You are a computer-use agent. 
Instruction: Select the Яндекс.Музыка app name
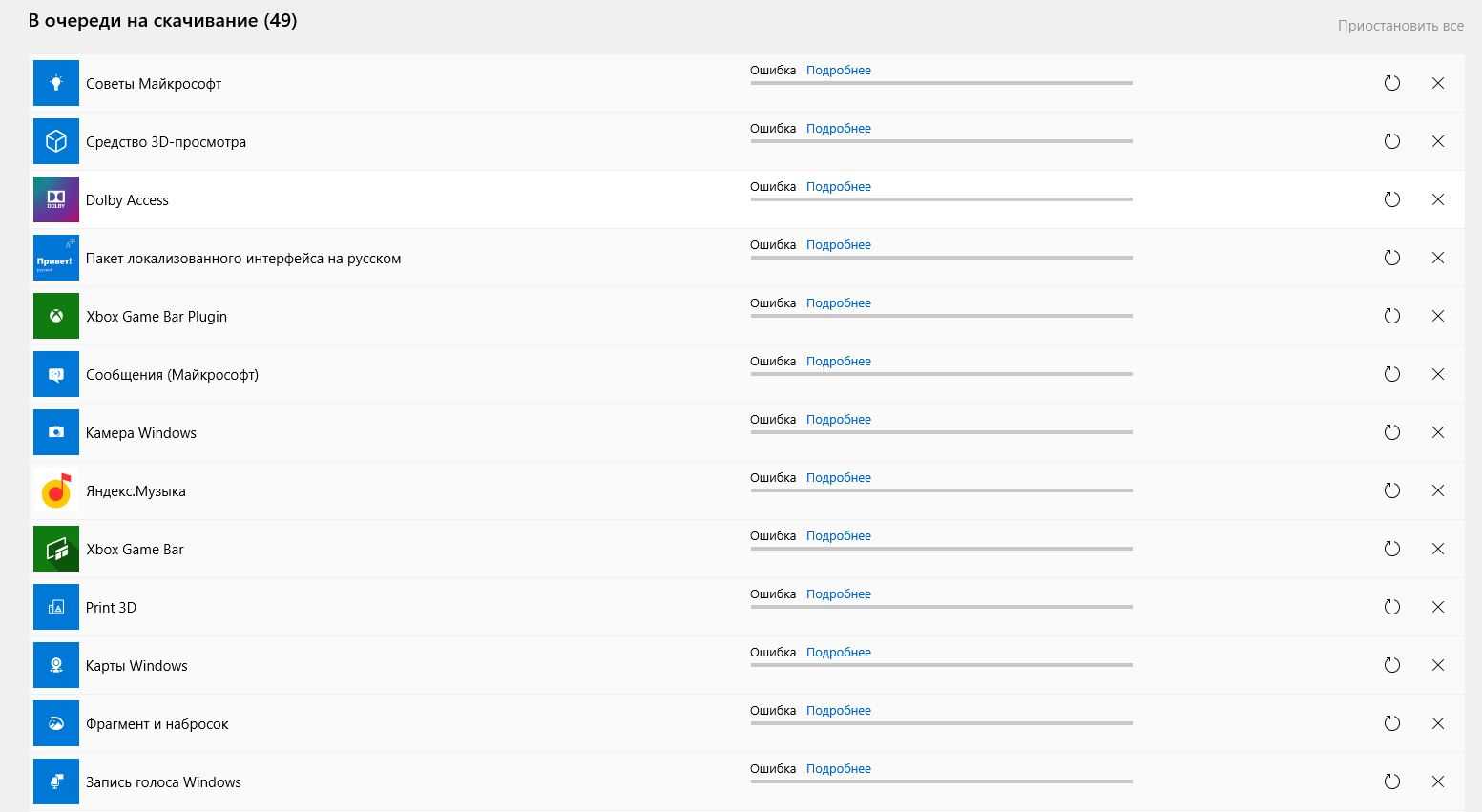pos(136,491)
